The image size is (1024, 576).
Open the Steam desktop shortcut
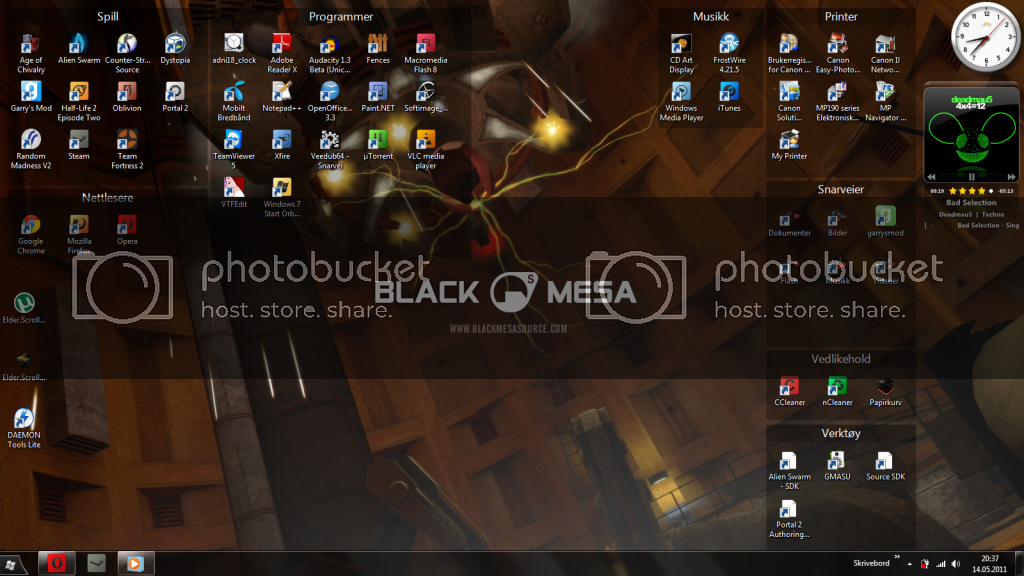78,141
